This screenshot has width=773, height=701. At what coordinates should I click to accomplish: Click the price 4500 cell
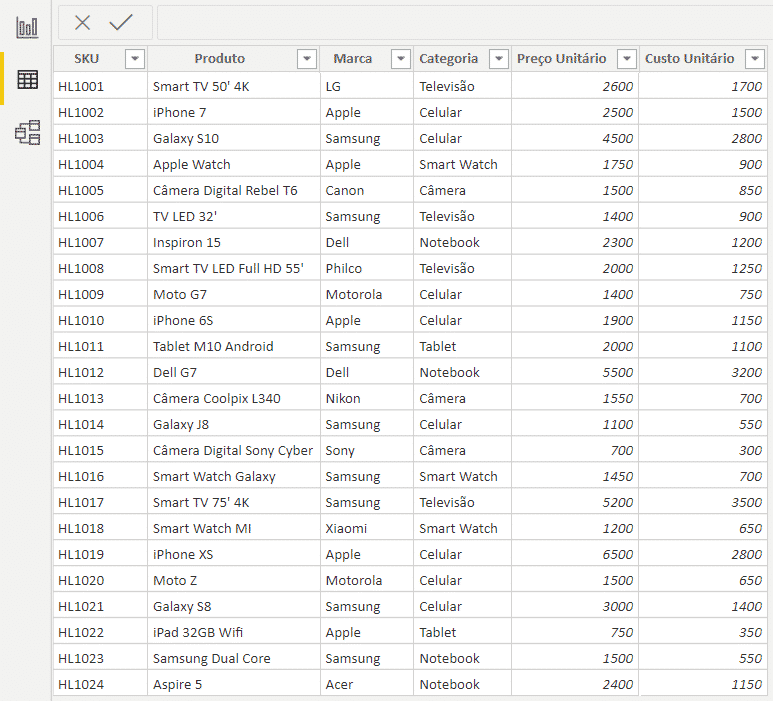point(575,139)
